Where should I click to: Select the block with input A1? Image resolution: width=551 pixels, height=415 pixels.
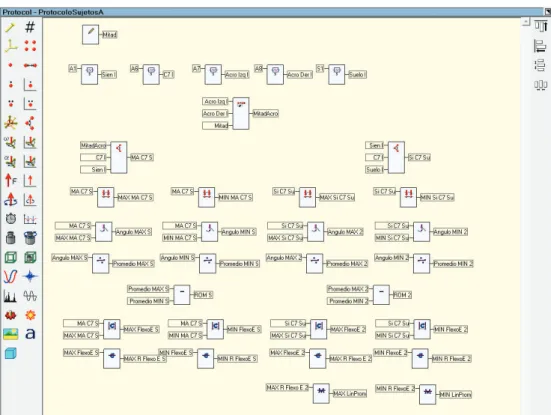(x=90, y=74)
